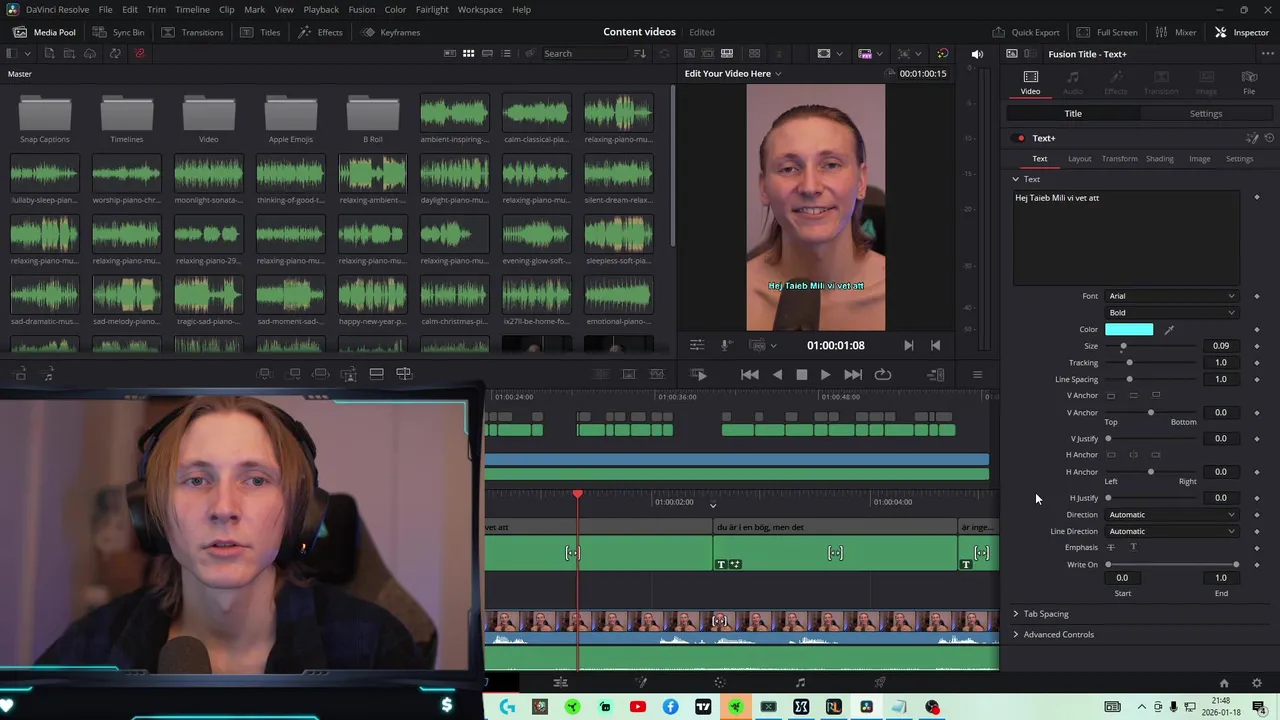1280x720 pixels.
Task: Open the Effects panel
Action: click(320, 32)
